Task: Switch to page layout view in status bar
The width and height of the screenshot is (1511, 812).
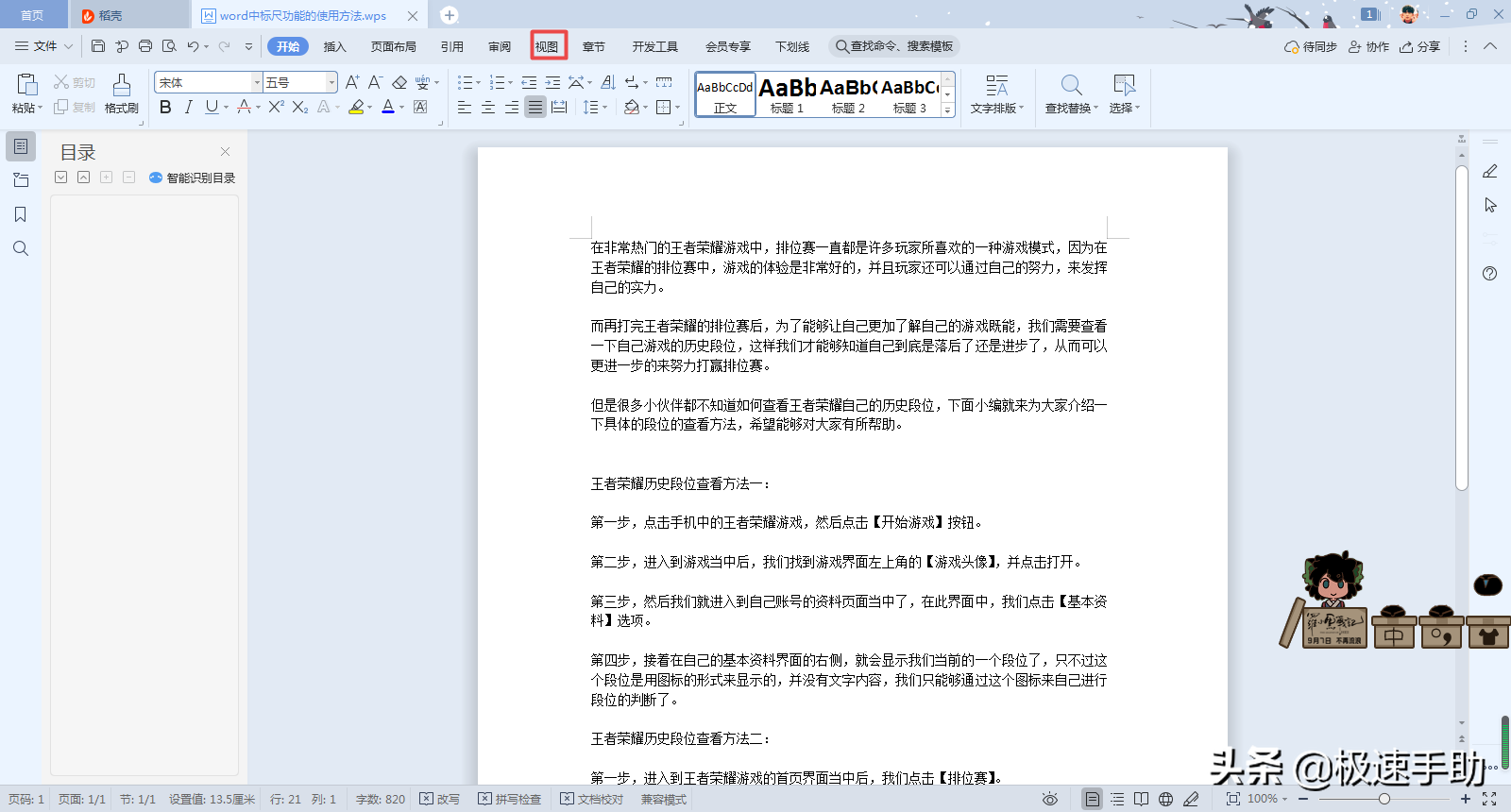Action: pos(1092,800)
